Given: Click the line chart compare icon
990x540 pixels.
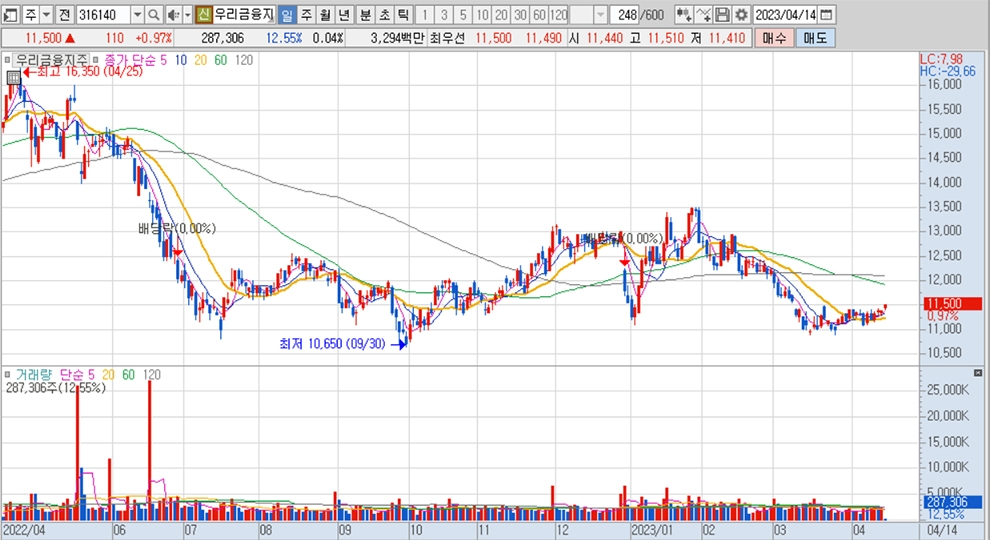Looking at the screenshot, I should (x=703, y=15).
